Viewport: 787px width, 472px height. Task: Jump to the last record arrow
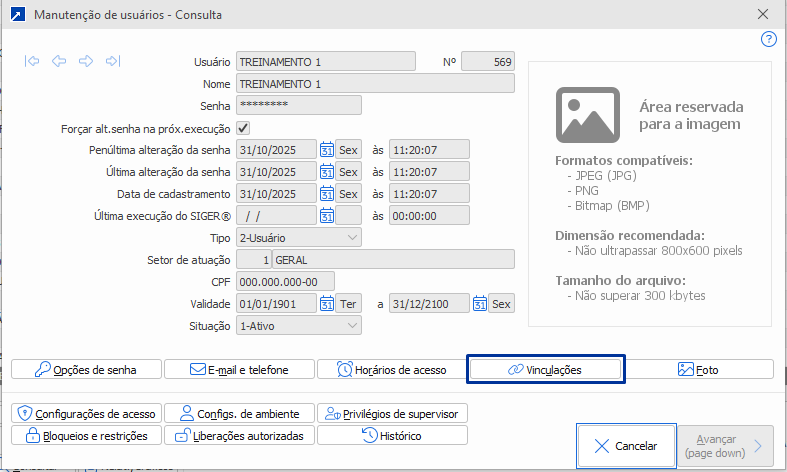tap(112, 61)
